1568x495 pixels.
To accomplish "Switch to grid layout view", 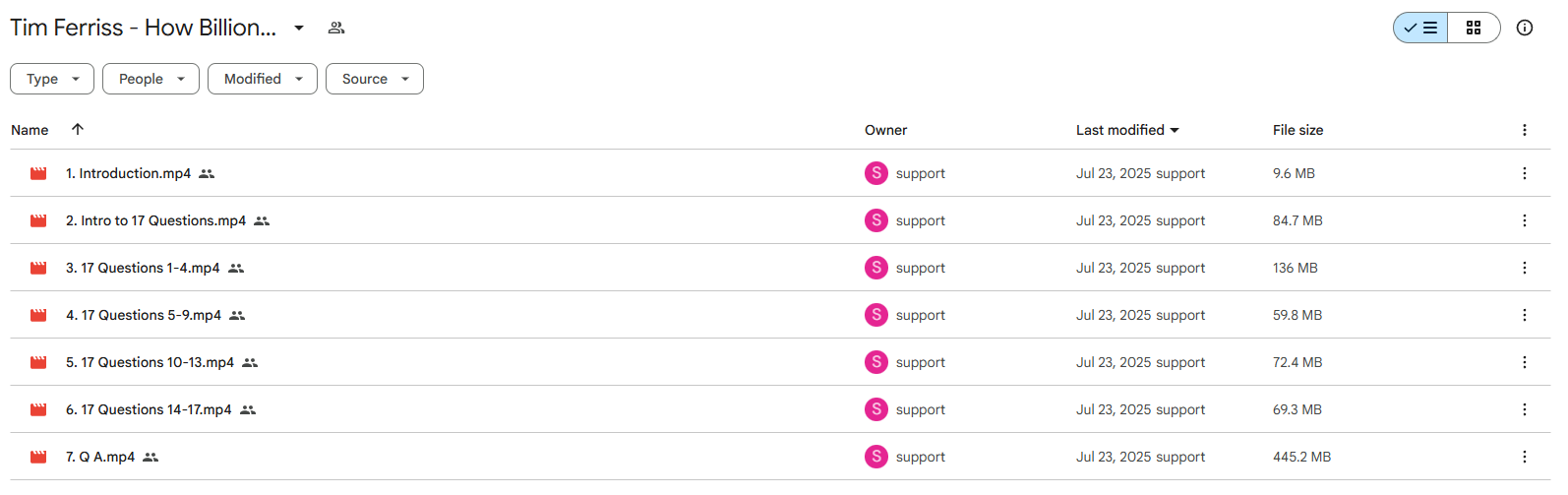I will click(1474, 28).
